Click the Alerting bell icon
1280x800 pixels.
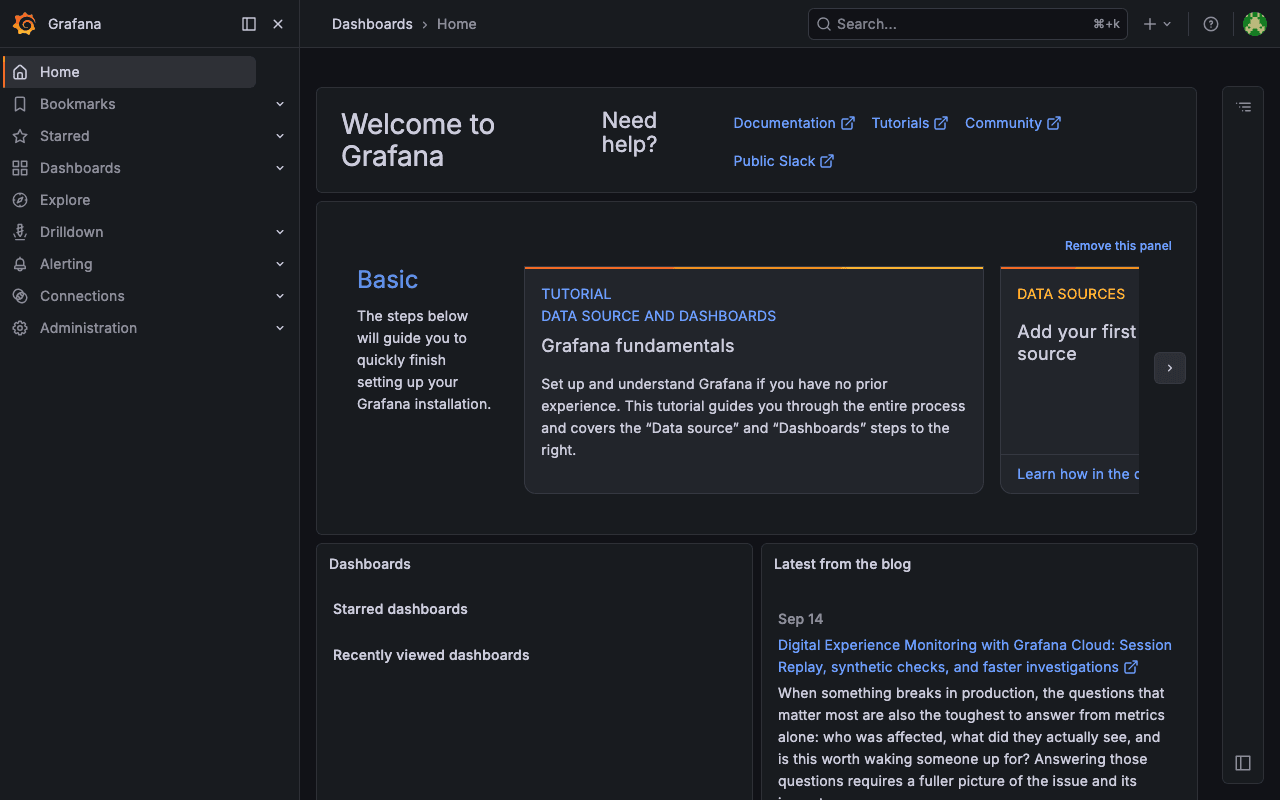20,264
